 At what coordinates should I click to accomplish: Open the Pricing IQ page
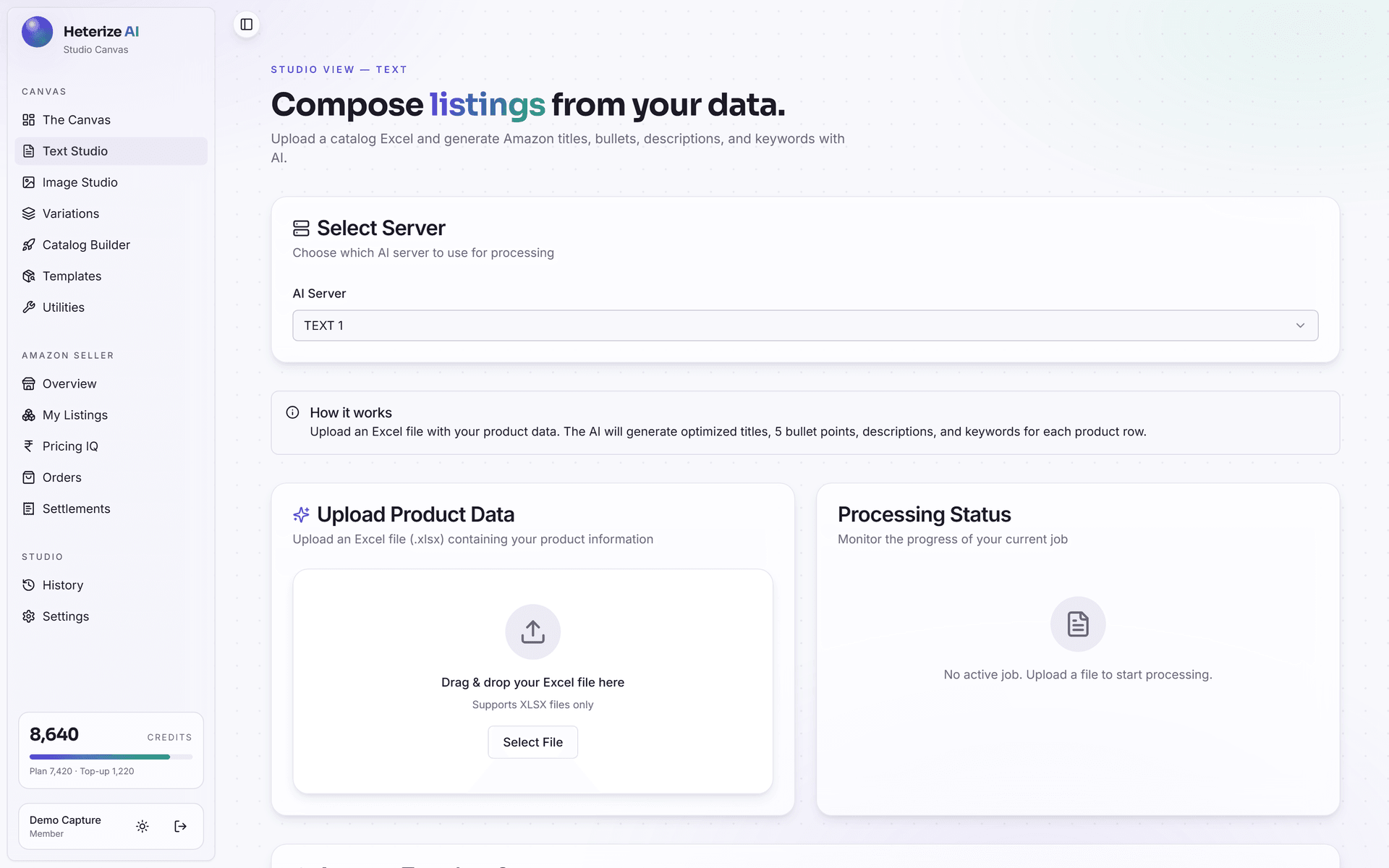(111, 446)
